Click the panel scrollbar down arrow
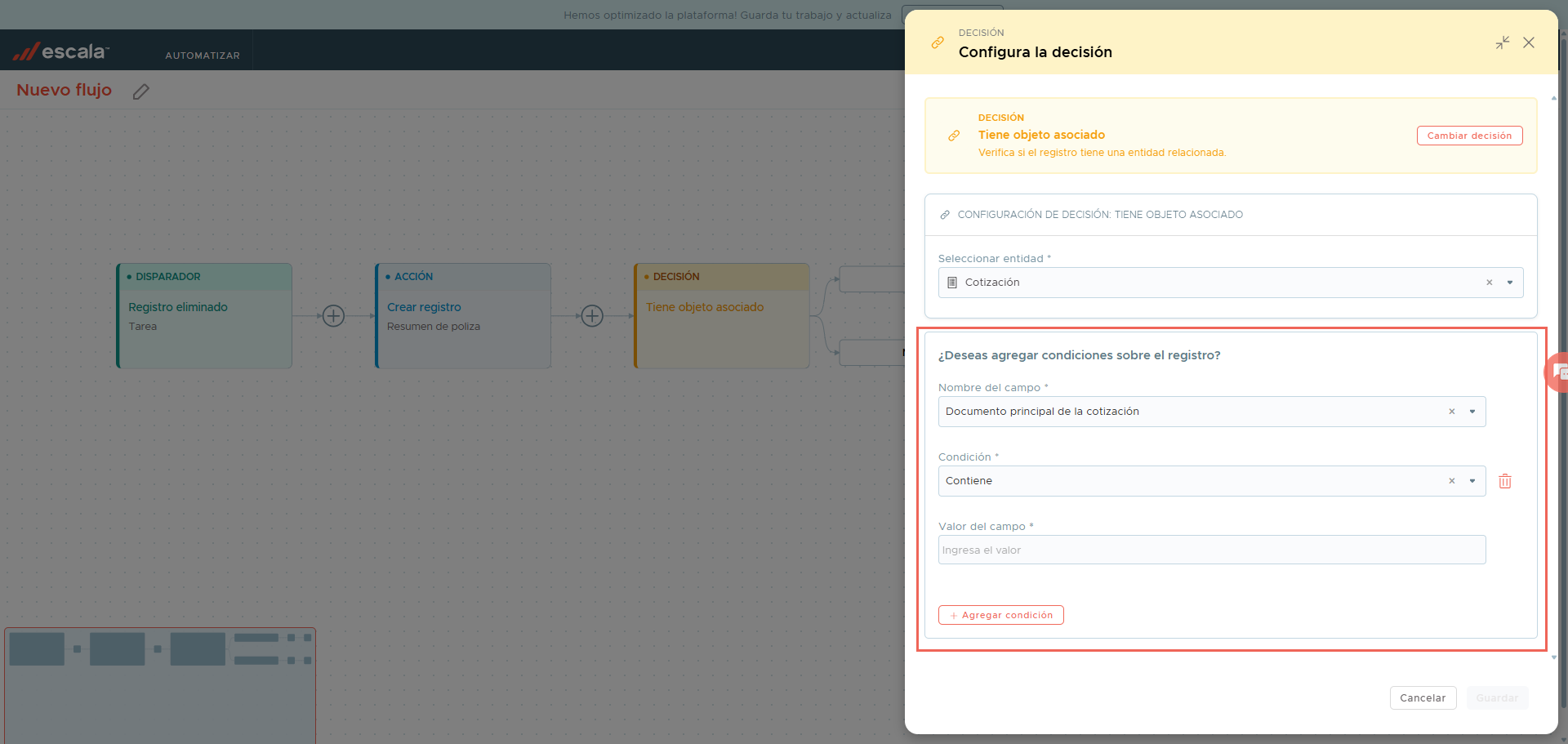This screenshot has width=1568, height=744. coord(1553,657)
